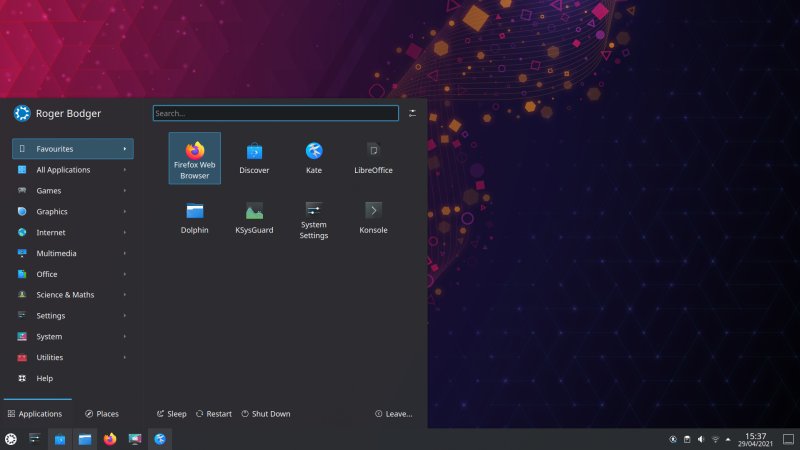
Task: Click the Roger Bodger username text
Action: [x=68, y=114]
